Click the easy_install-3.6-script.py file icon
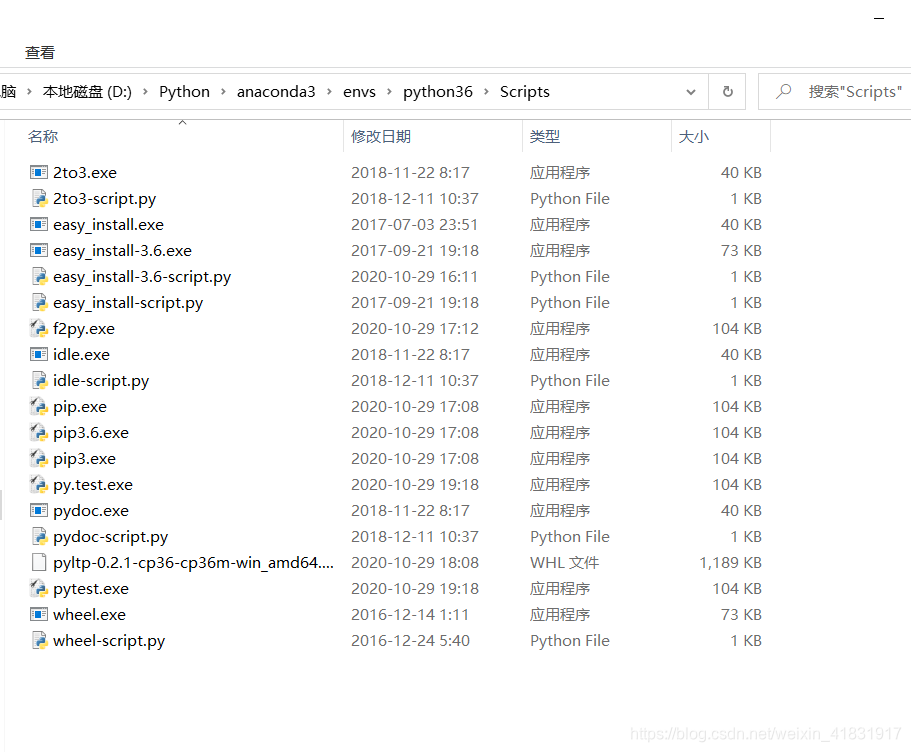Screen dimensions: 911x752 [x=39, y=277]
